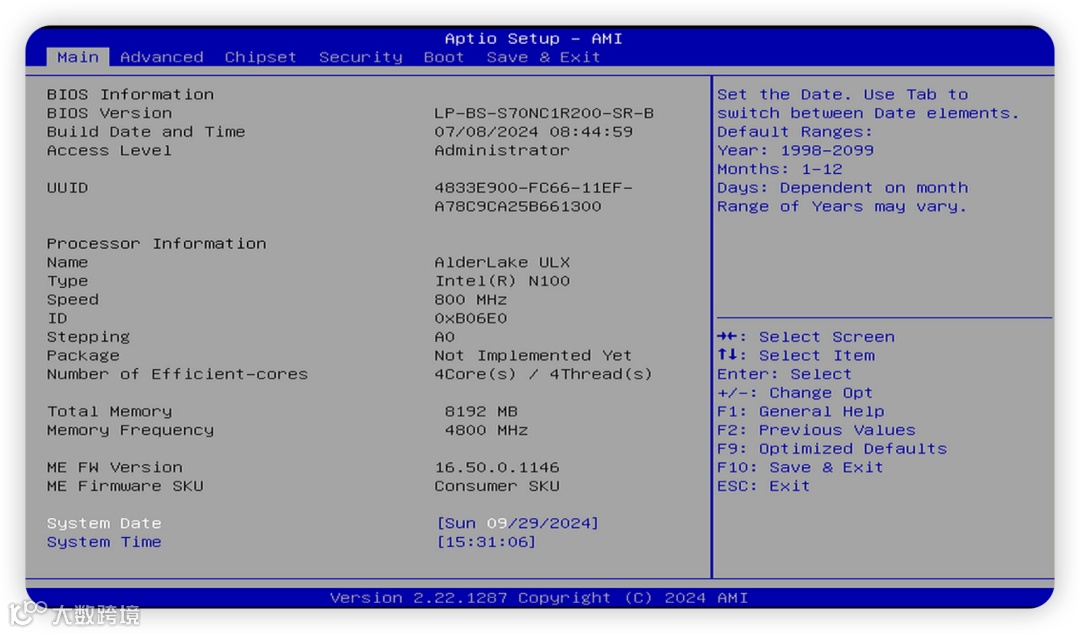
Task: Click the Speed value 800 MHz
Action: [470, 299]
